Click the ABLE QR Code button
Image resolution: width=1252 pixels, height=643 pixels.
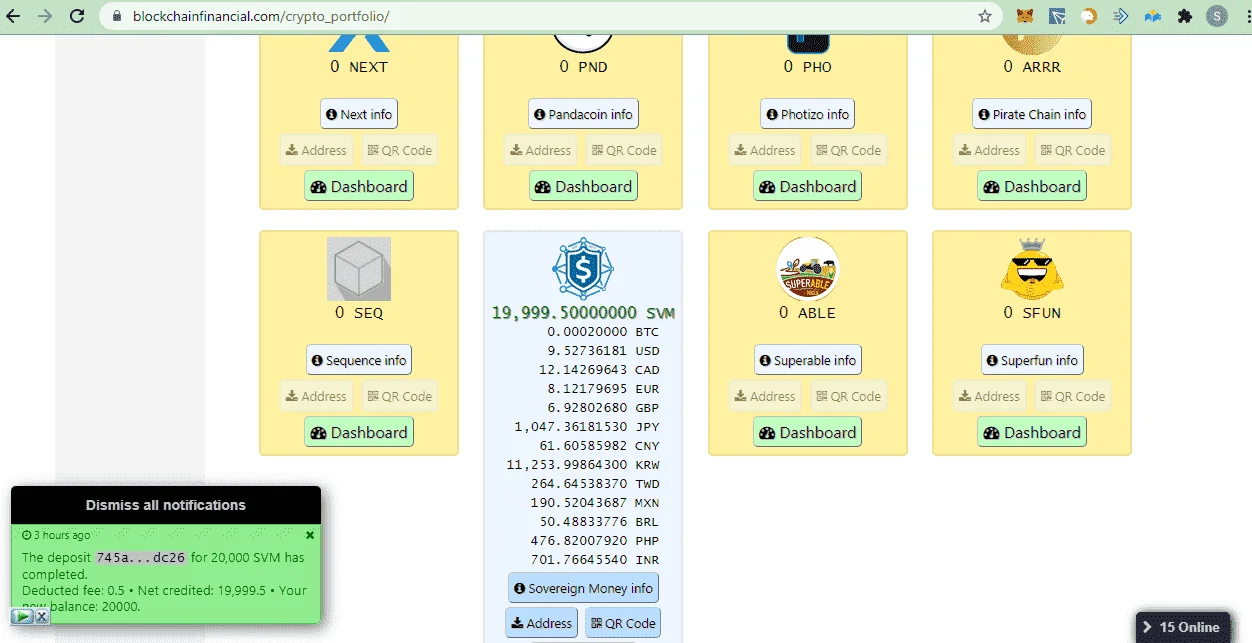point(848,396)
